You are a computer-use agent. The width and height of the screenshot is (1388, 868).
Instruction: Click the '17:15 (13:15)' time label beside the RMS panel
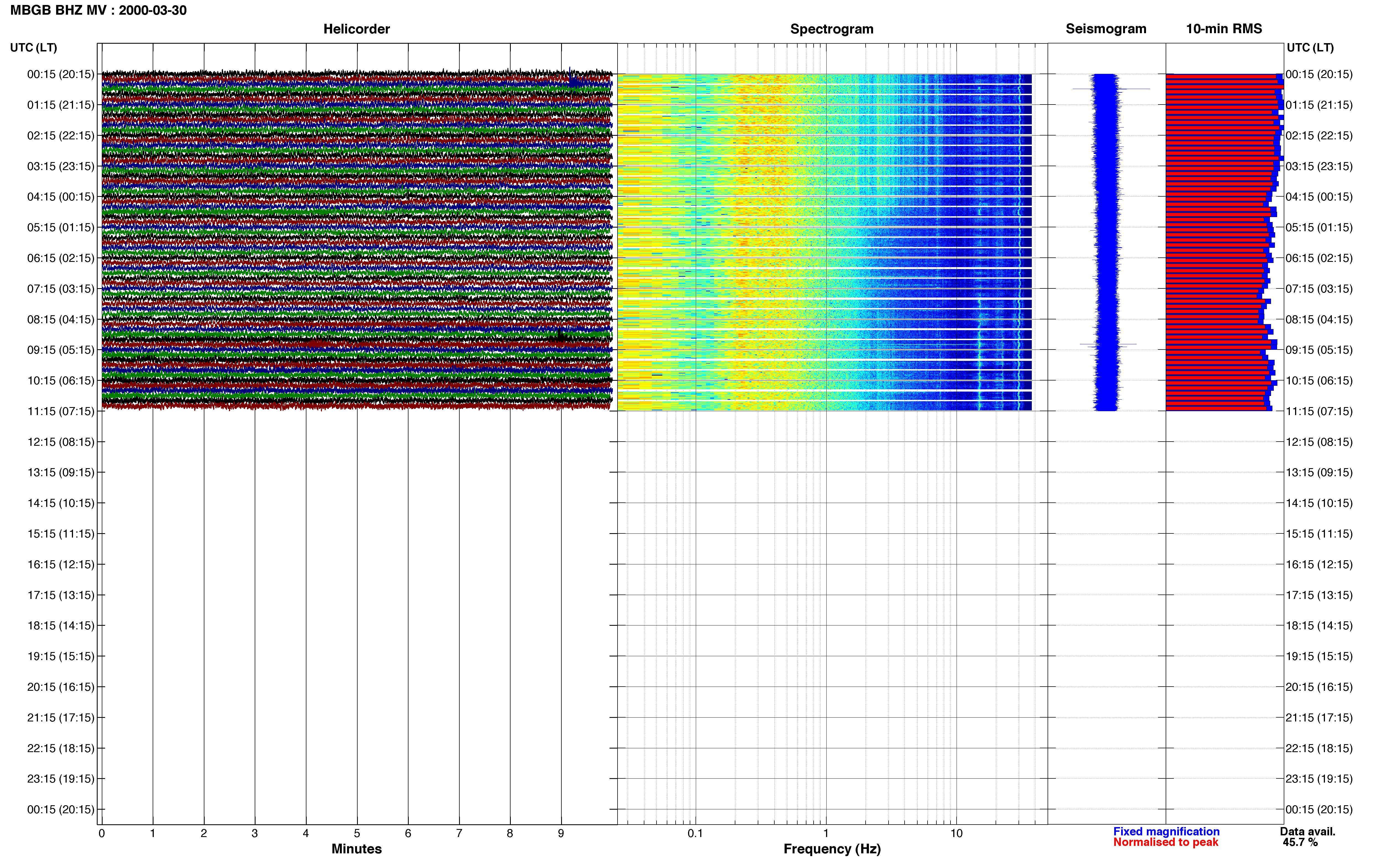click(1319, 595)
